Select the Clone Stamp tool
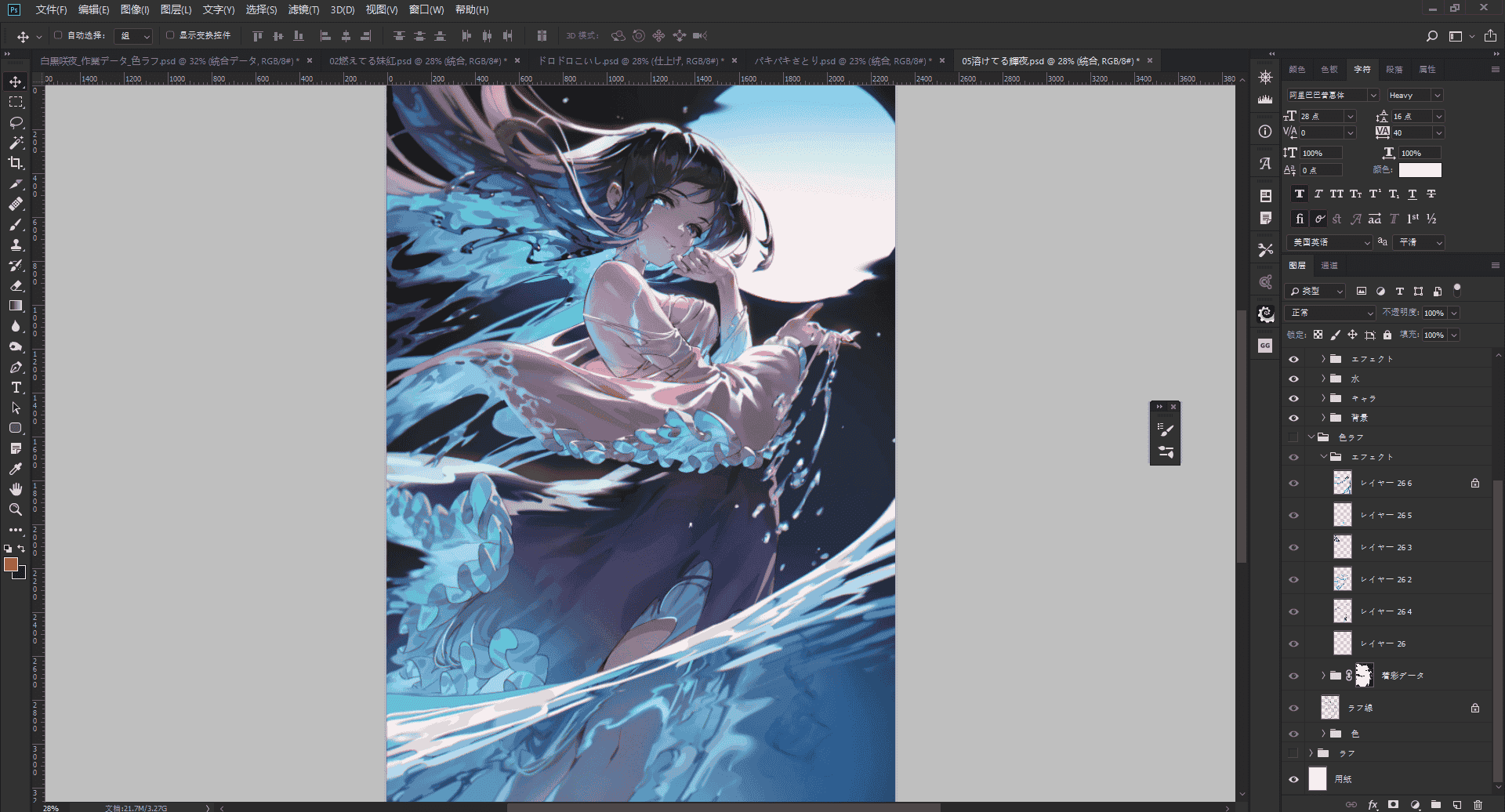The image size is (1505, 812). (x=16, y=245)
